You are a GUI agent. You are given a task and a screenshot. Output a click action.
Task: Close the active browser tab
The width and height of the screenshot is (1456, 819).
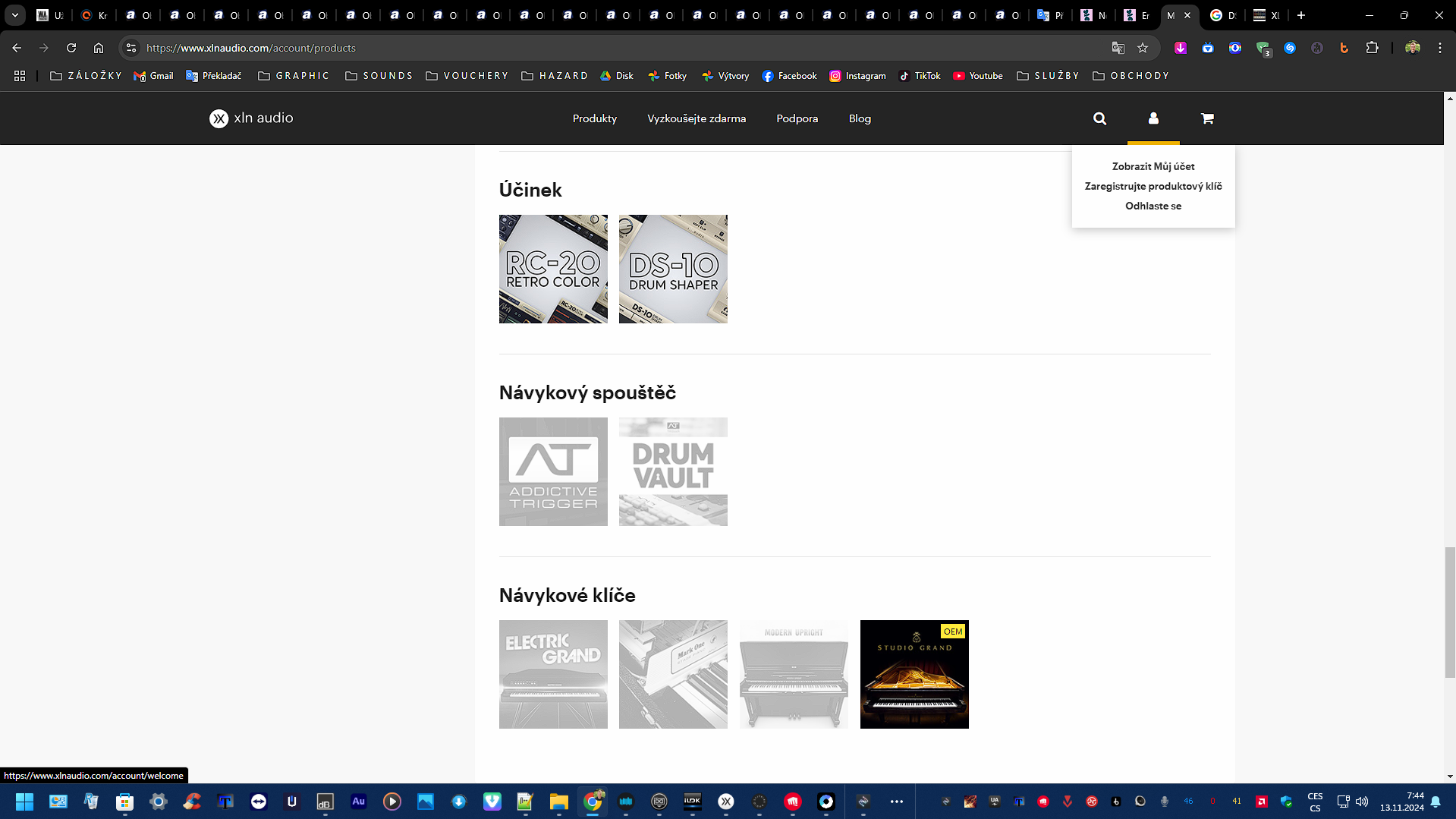click(1187, 15)
